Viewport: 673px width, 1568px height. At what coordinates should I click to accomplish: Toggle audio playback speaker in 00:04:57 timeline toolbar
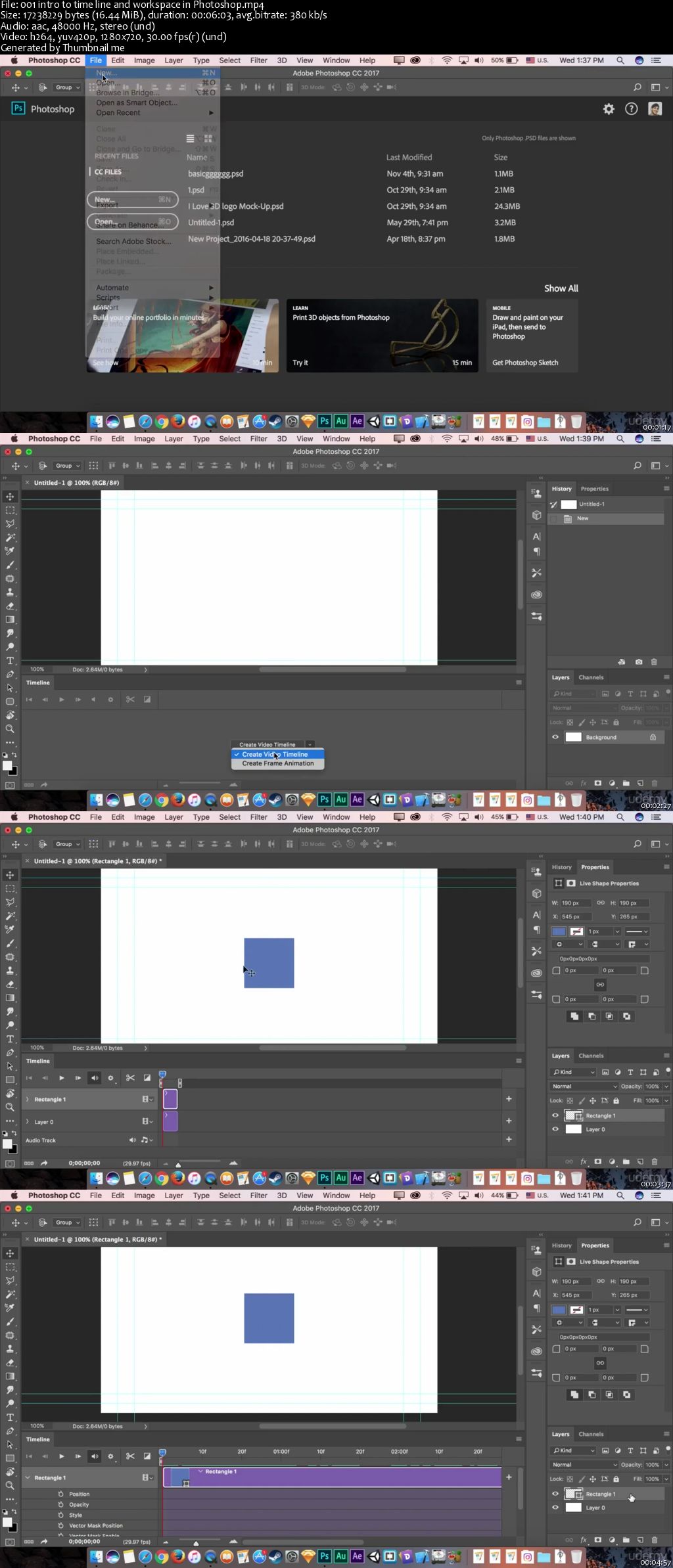click(95, 1456)
